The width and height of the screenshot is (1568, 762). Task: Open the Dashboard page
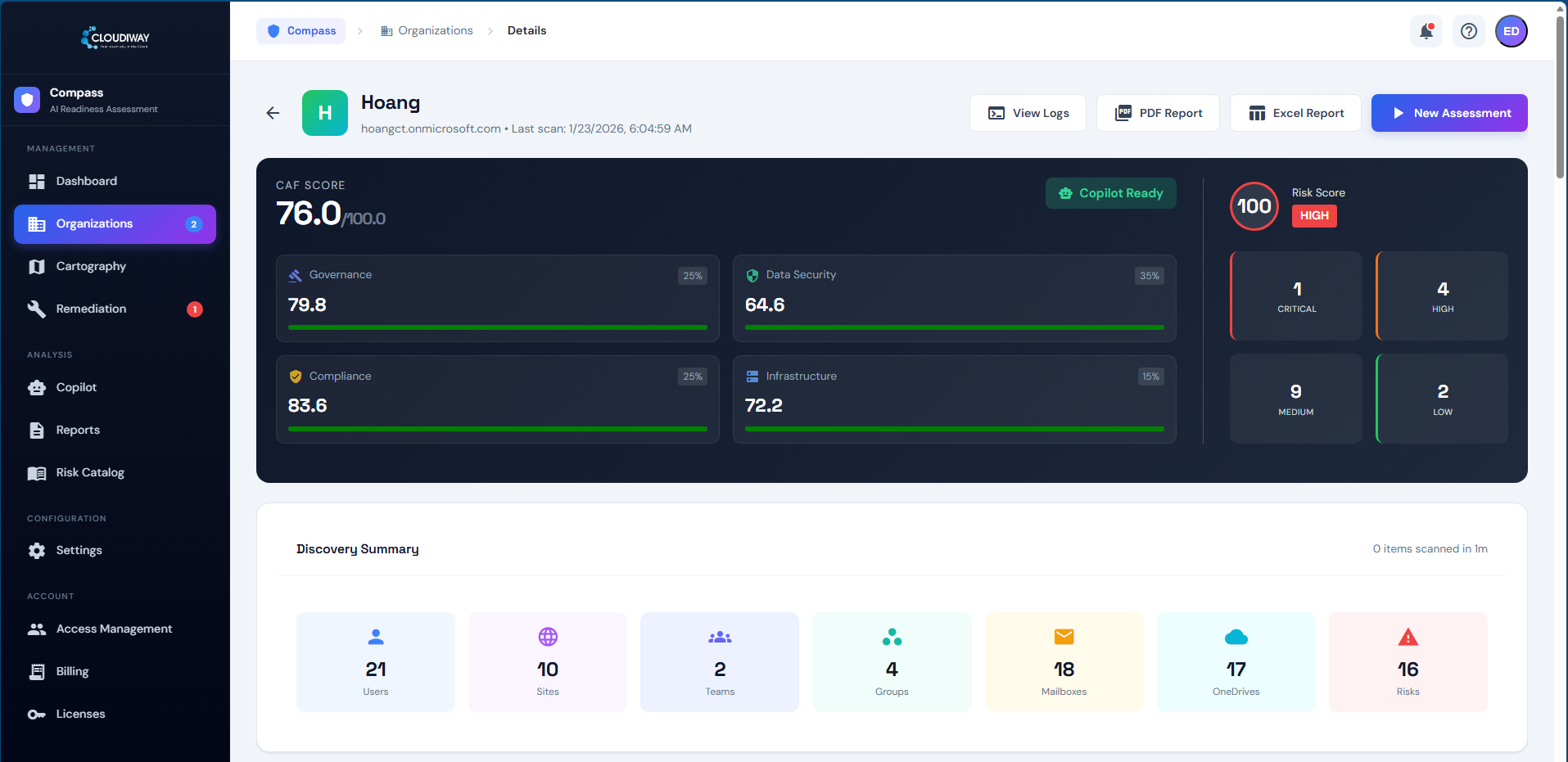pos(115,181)
